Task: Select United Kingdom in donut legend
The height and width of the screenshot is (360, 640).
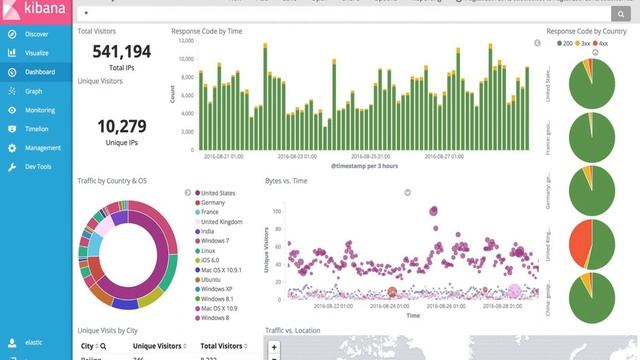Action: (219, 222)
